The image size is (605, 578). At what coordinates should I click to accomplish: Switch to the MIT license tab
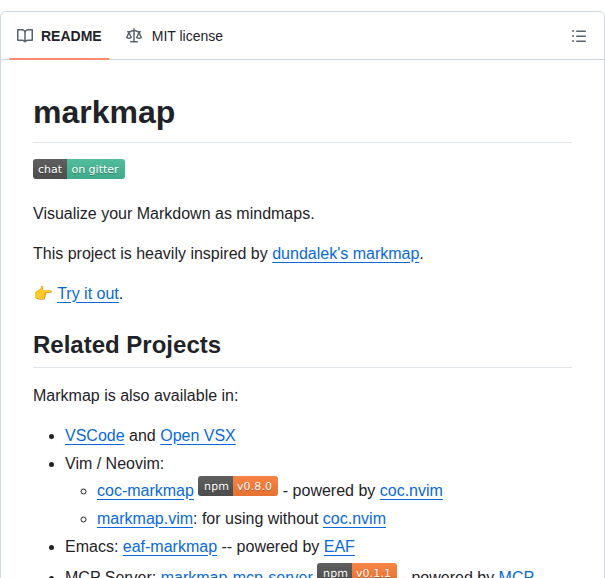(174, 36)
